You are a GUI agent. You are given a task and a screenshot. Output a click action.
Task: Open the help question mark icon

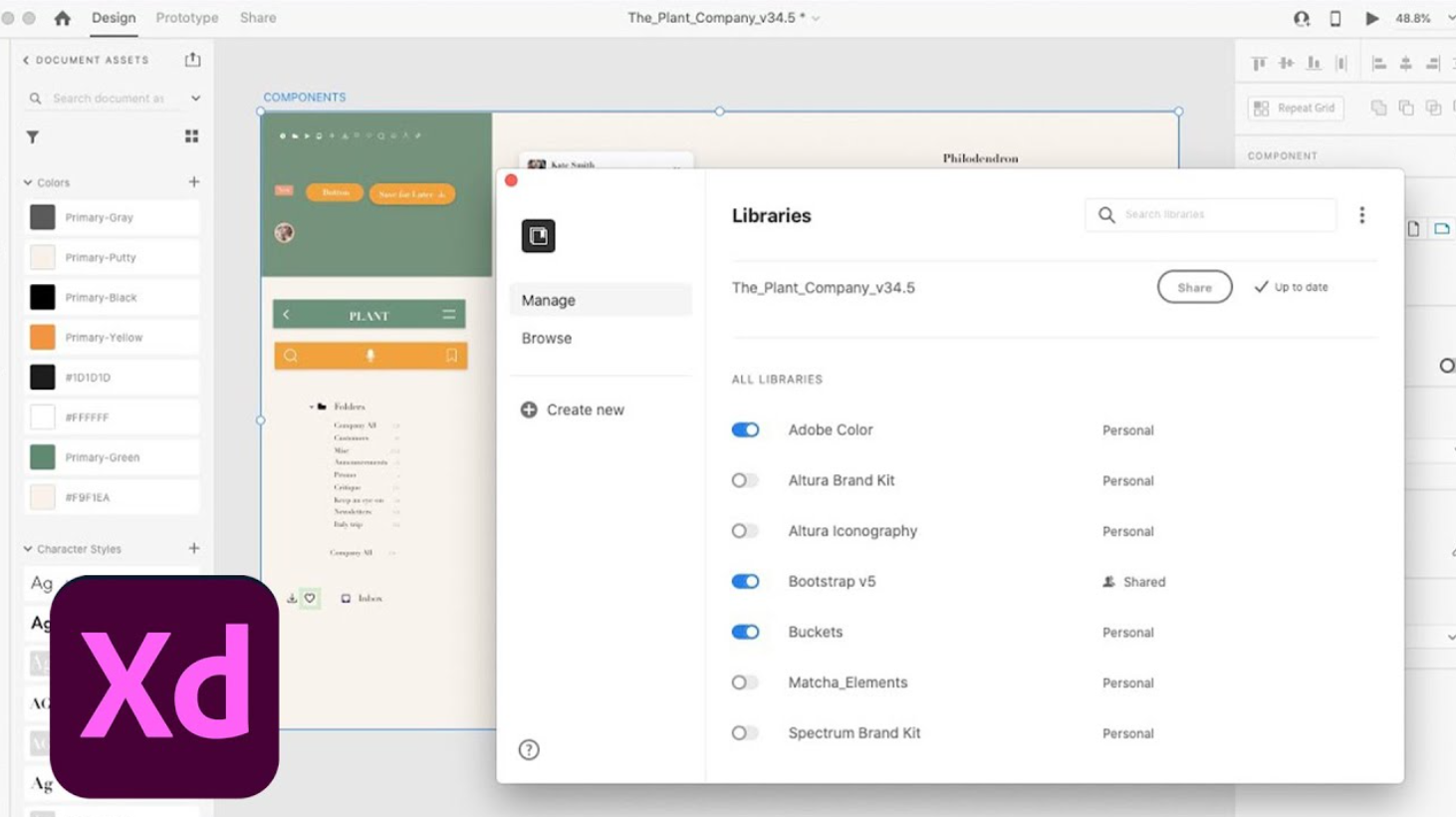coord(529,749)
